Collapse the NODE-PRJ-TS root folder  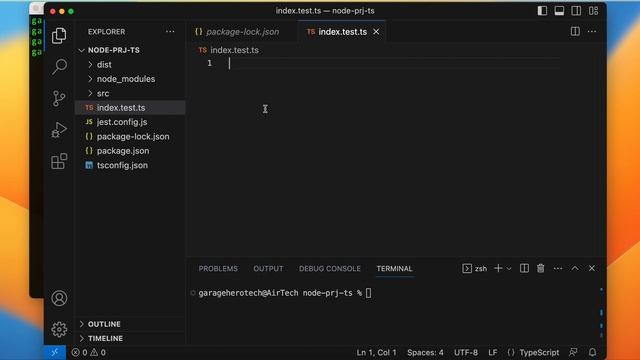[130, 50]
